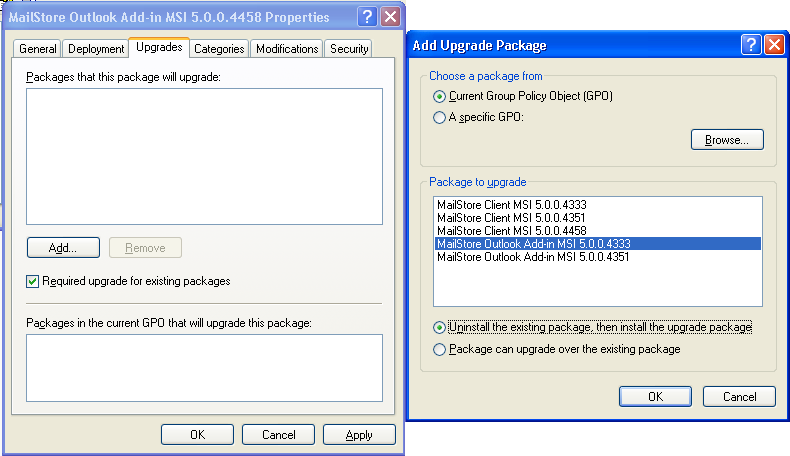The image size is (790, 456).
Task: Open the Deployment tab
Action: point(95,49)
